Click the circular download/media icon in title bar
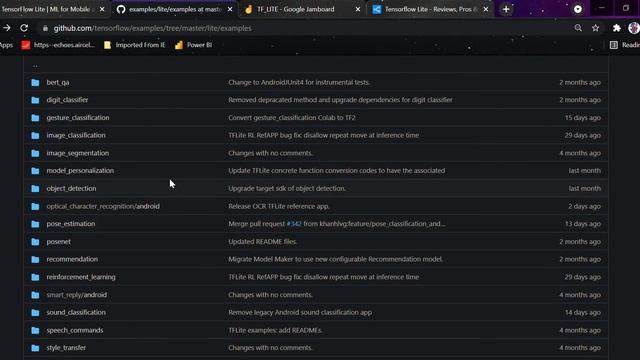 pyautogui.click(x=578, y=9)
